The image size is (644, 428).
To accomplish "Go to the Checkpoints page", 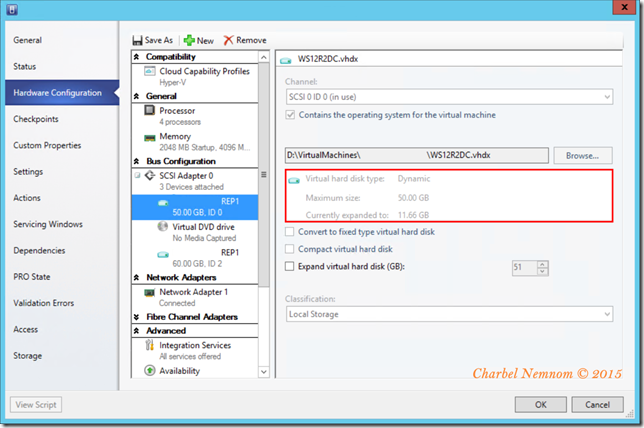I will pyautogui.click(x=62, y=119).
